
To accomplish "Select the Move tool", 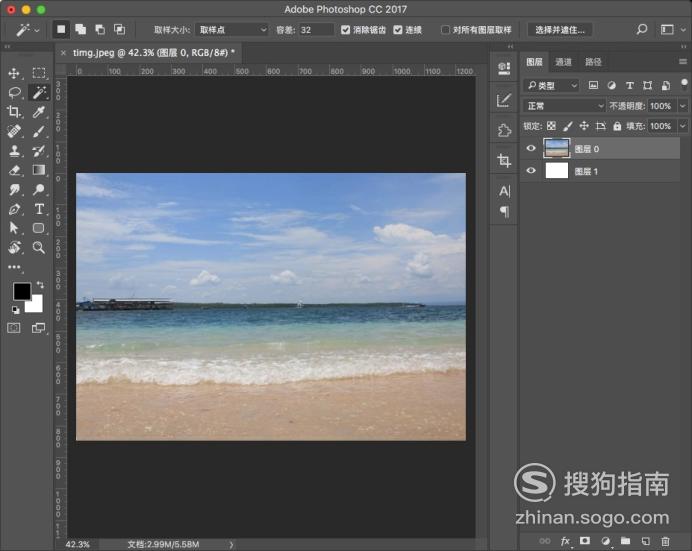I will pyautogui.click(x=14, y=73).
